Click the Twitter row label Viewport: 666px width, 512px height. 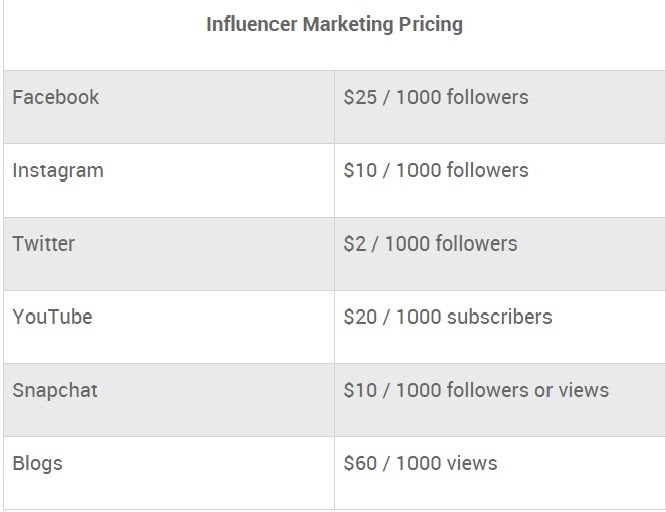(43, 243)
